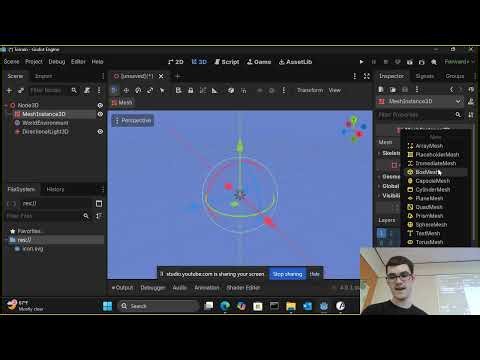
Task: Click the movie maker mode icon
Action: click(x=434, y=62)
